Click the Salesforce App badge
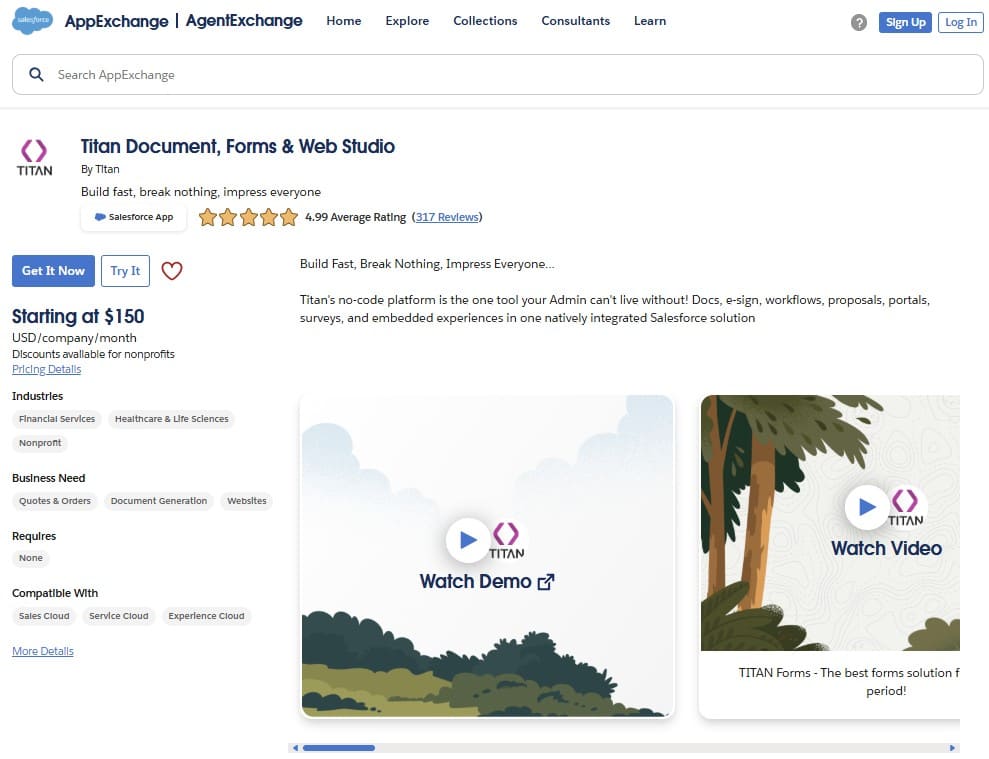Image resolution: width=989 pixels, height=759 pixels. pyautogui.click(x=134, y=217)
